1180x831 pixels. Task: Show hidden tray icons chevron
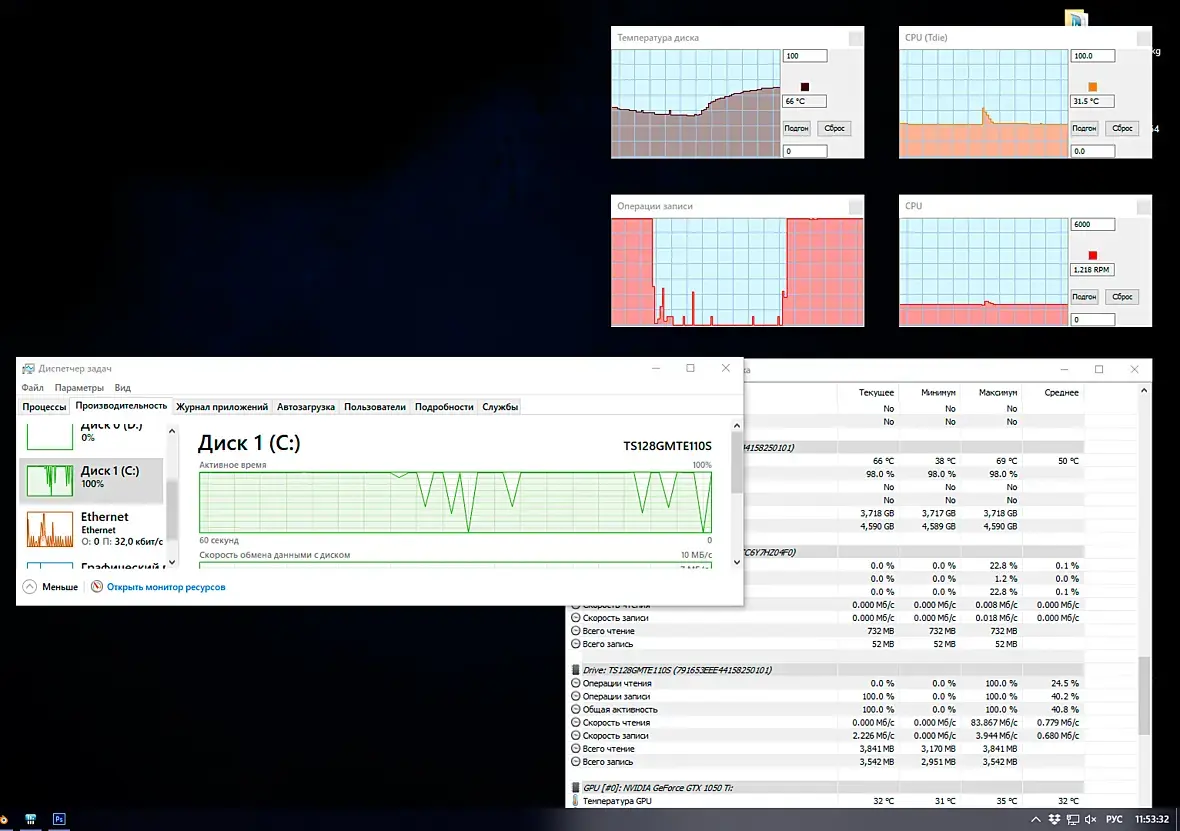pos(1036,819)
